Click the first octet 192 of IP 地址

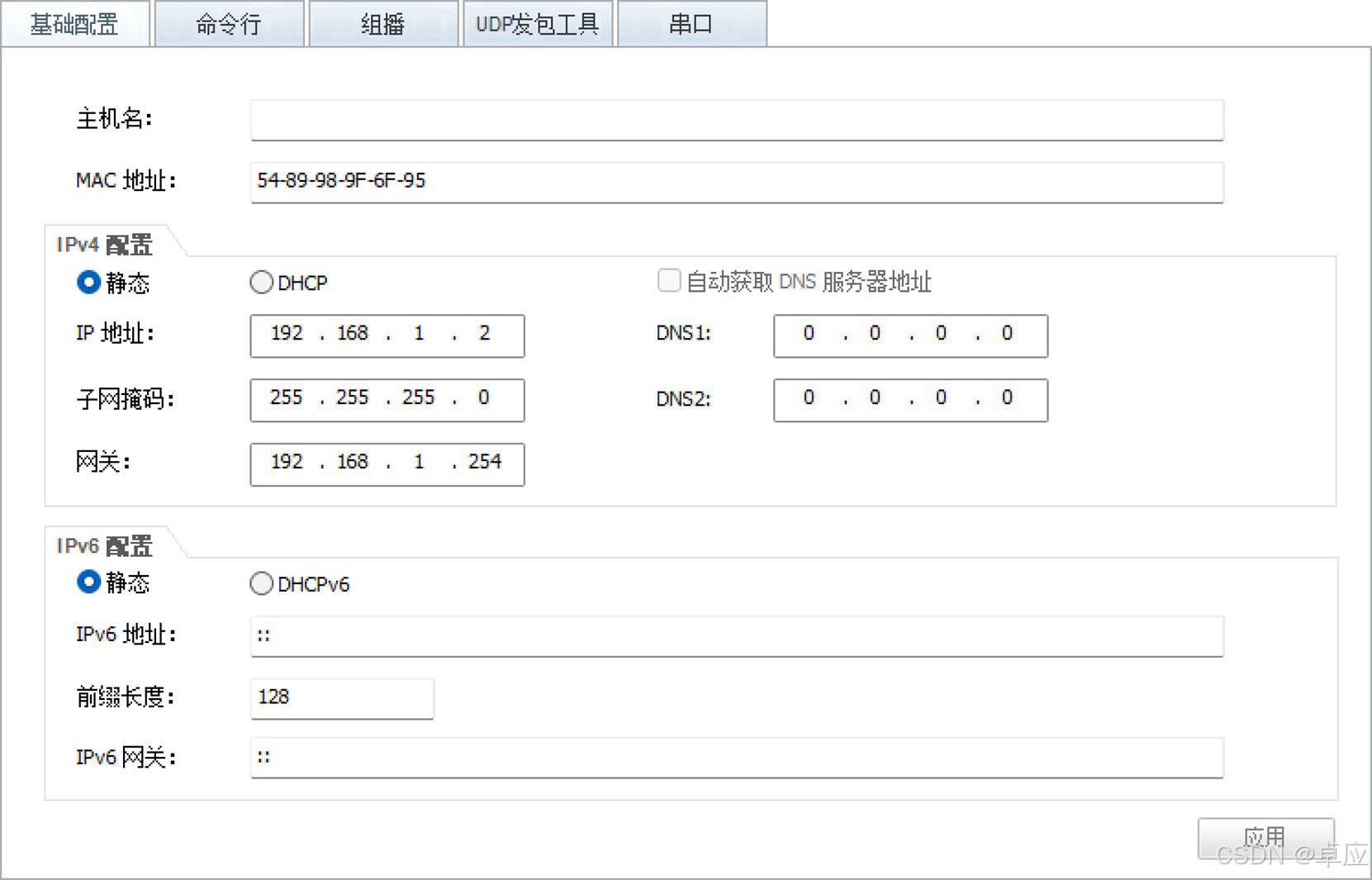click(x=287, y=332)
